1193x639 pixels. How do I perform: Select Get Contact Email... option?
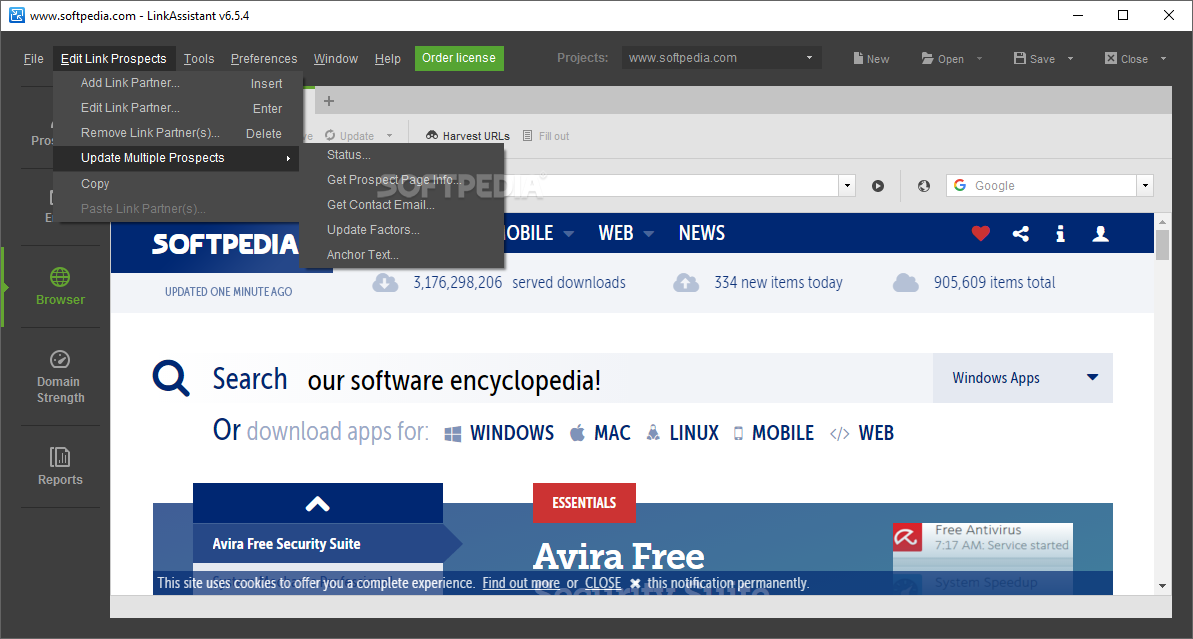point(402,205)
